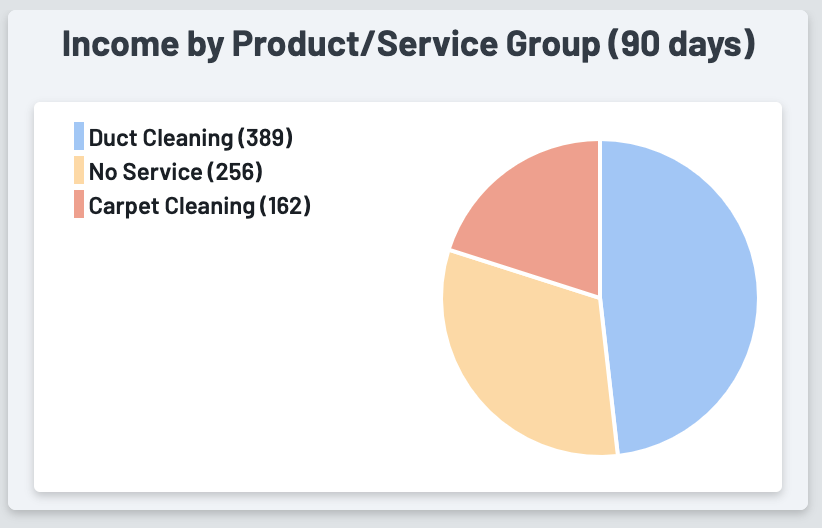Image resolution: width=822 pixels, height=528 pixels.
Task: Click the (162) count beside Carpet Cleaning
Action: click(x=285, y=205)
